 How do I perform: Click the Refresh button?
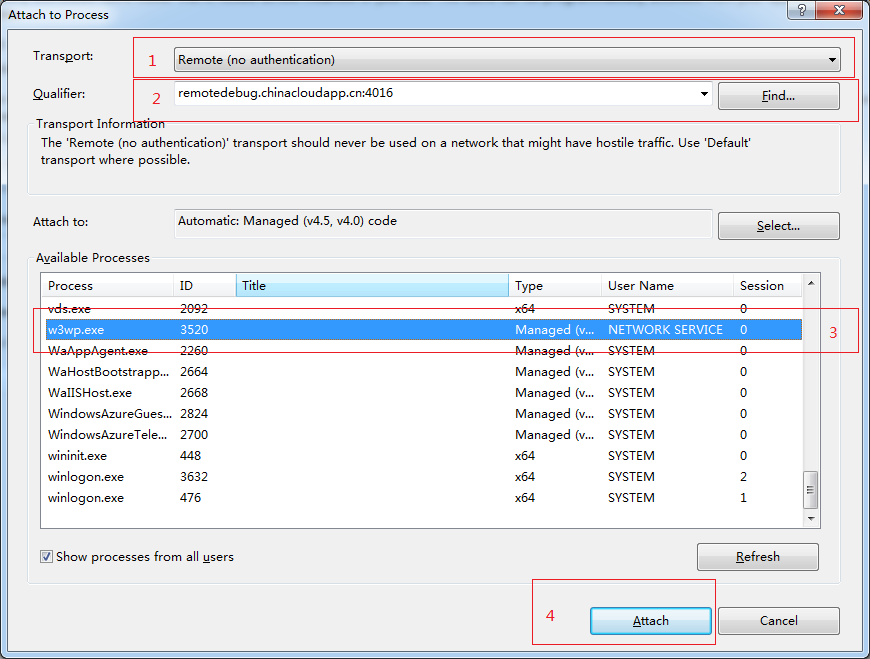coord(757,556)
